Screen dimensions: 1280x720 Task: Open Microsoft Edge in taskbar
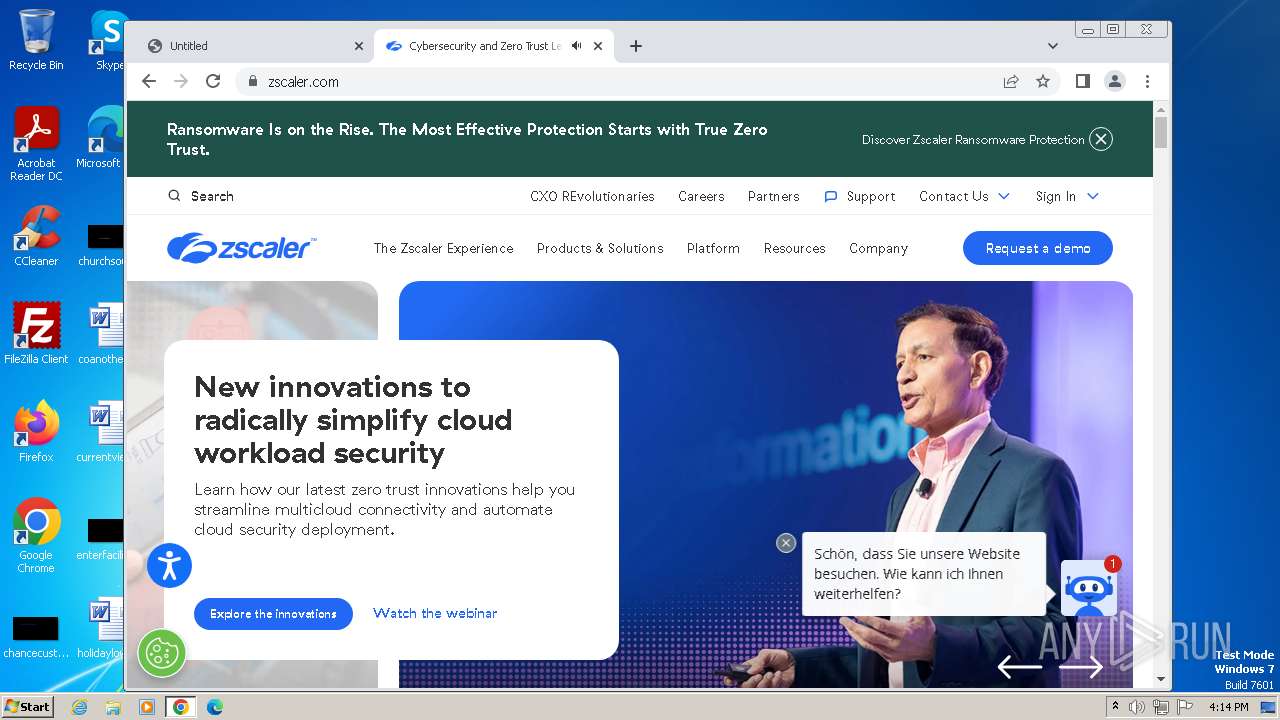coord(214,707)
